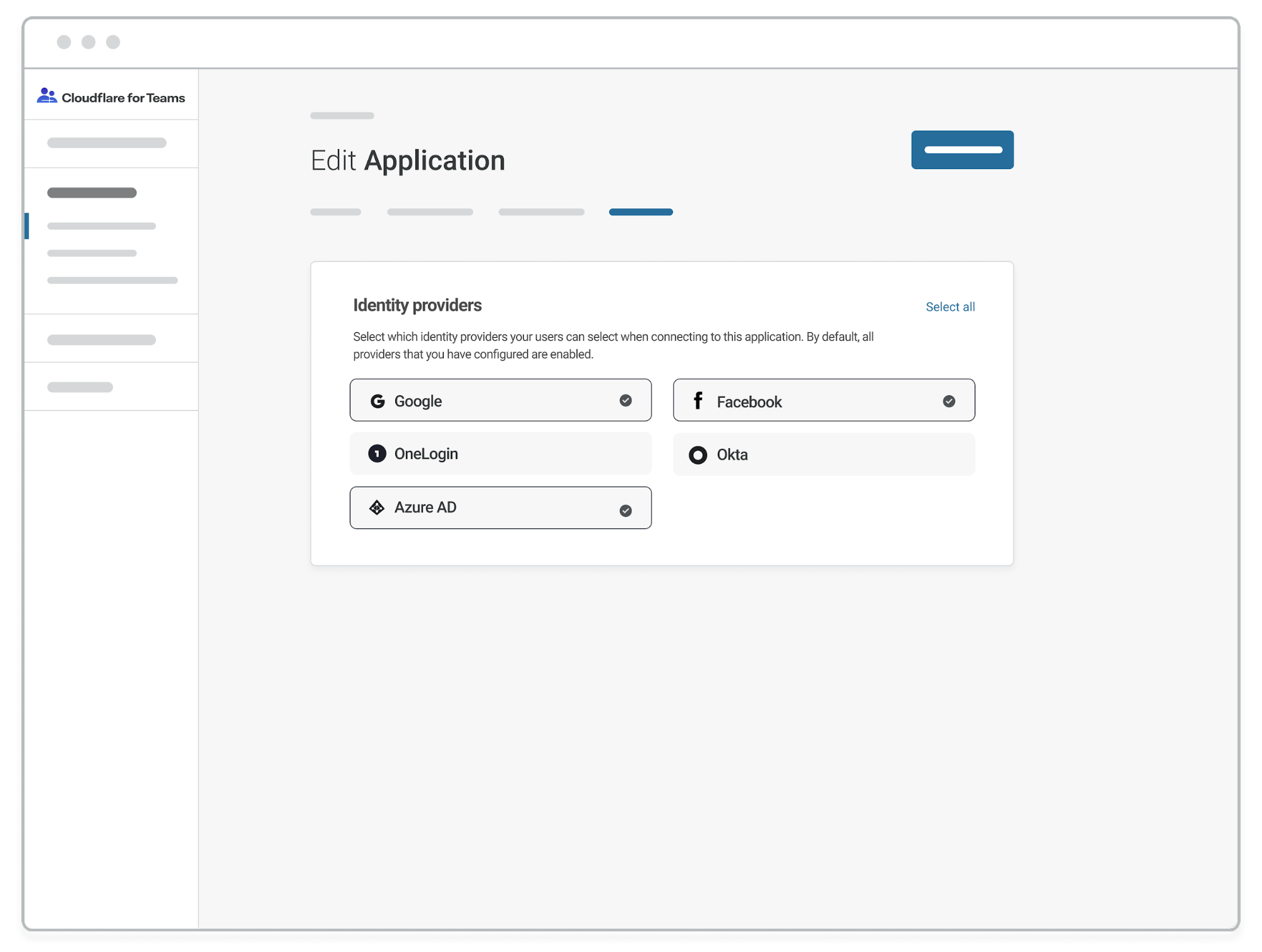
Task: Click the blue save button beside Edit Application
Action: point(962,150)
